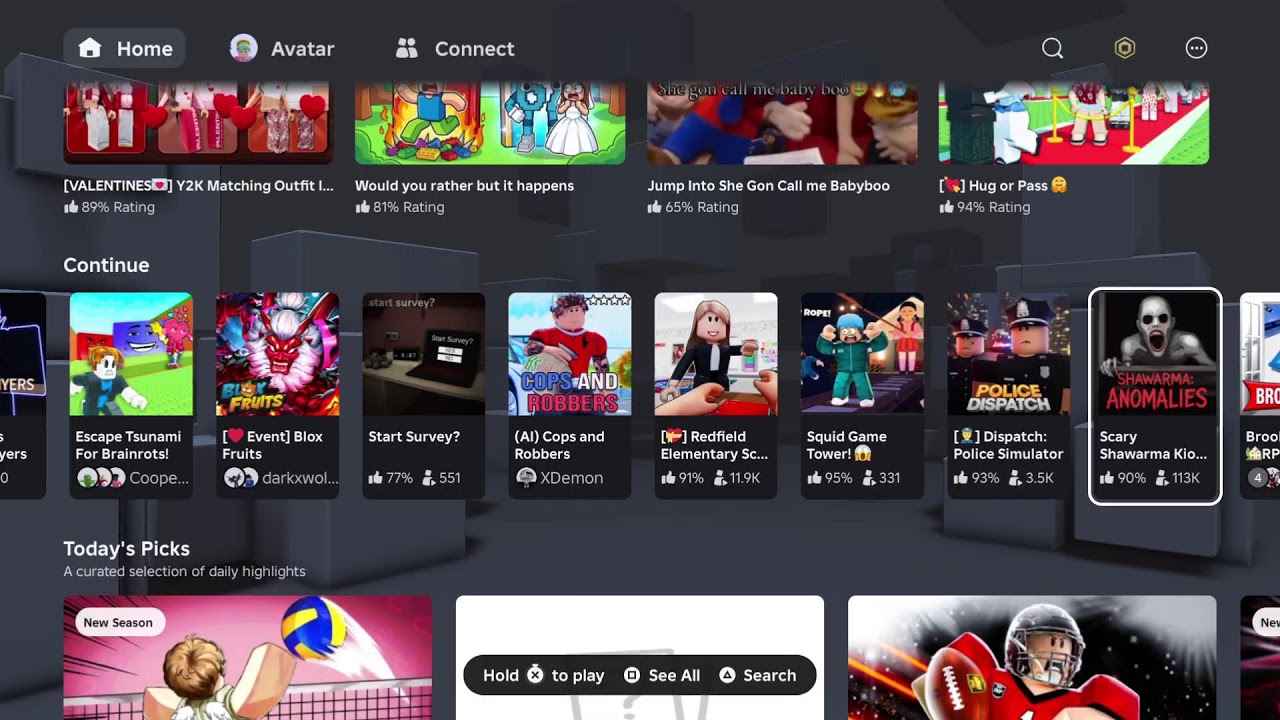Click player count icon on Redfield Elementary card

click(x=721, y=478)
